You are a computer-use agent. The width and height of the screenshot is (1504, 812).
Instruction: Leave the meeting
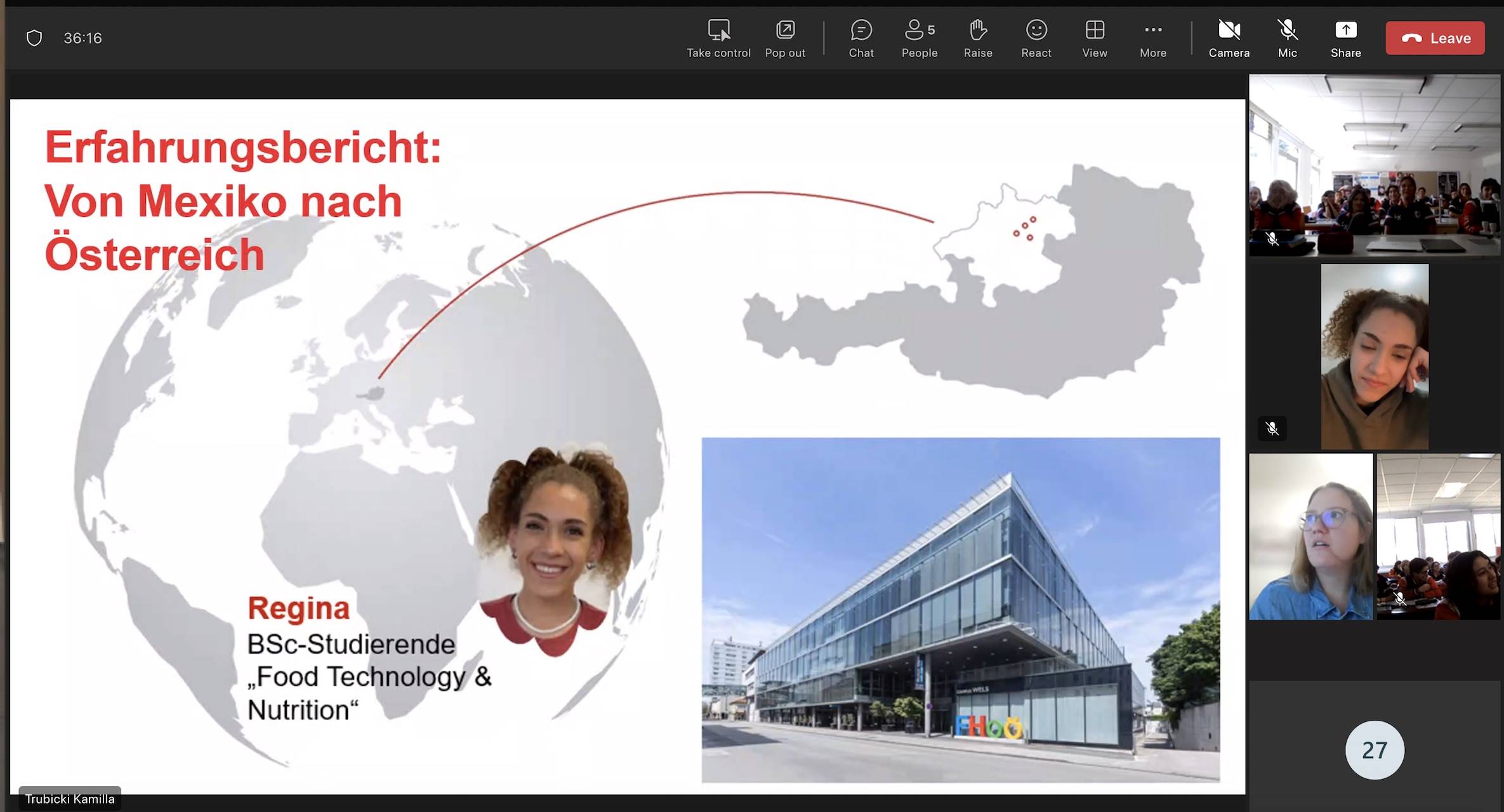tap(1434, 38)
